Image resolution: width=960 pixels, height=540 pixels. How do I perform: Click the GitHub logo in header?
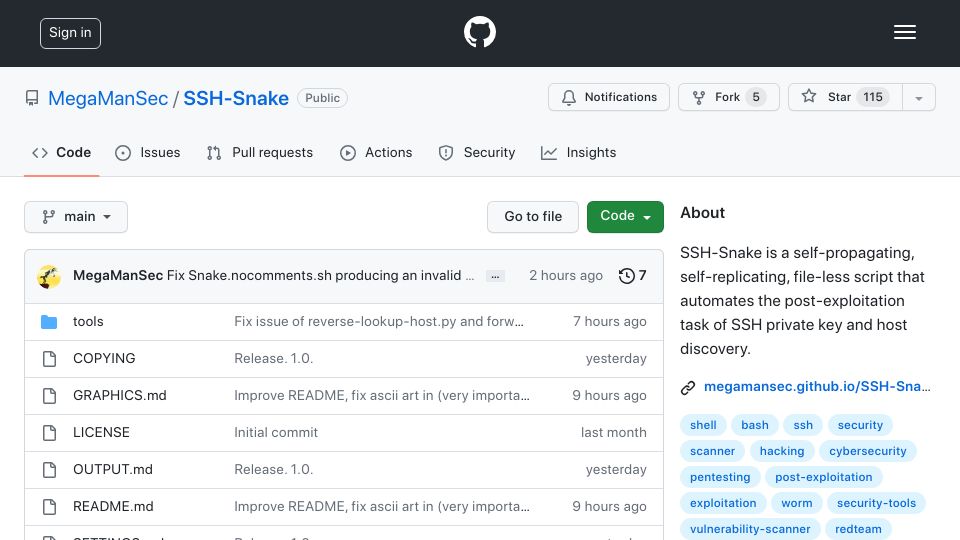(479, 32)
